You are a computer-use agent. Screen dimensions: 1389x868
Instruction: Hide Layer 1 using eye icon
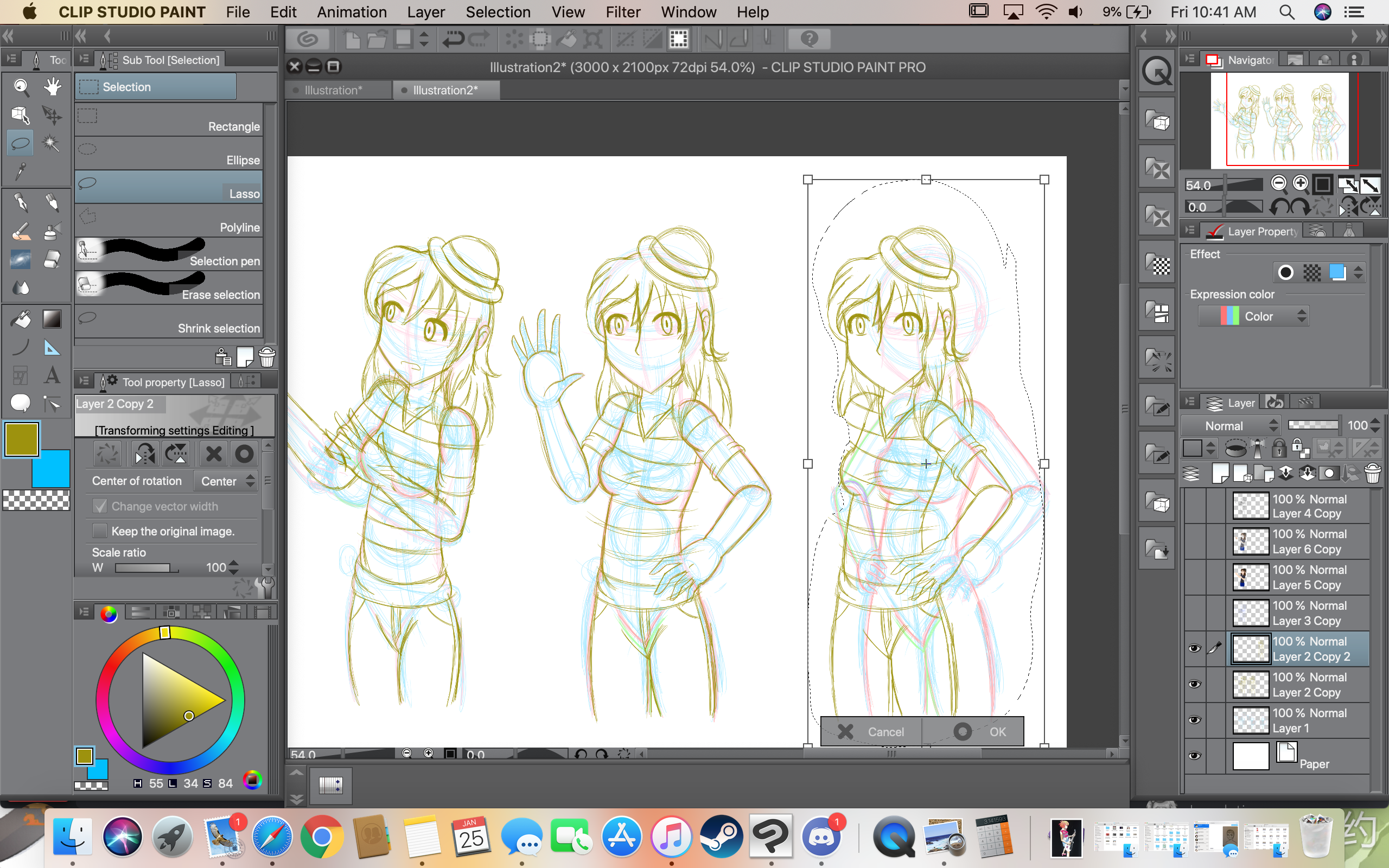(x=1194, y=720)
